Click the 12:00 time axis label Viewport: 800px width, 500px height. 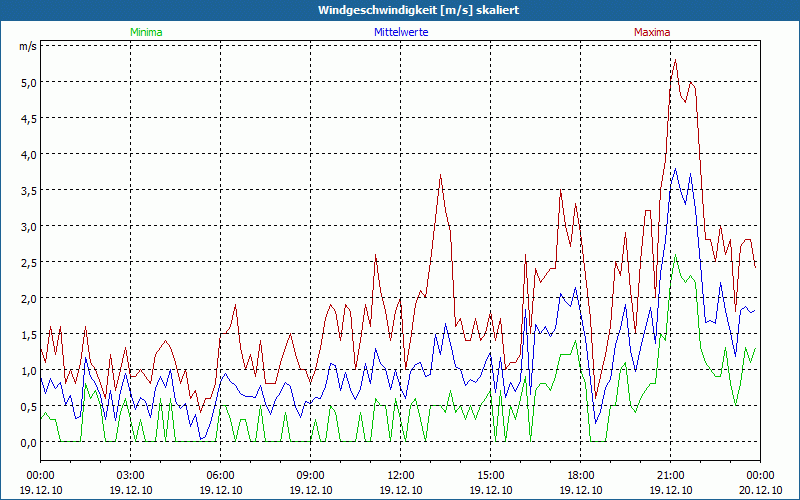(401, 476)
